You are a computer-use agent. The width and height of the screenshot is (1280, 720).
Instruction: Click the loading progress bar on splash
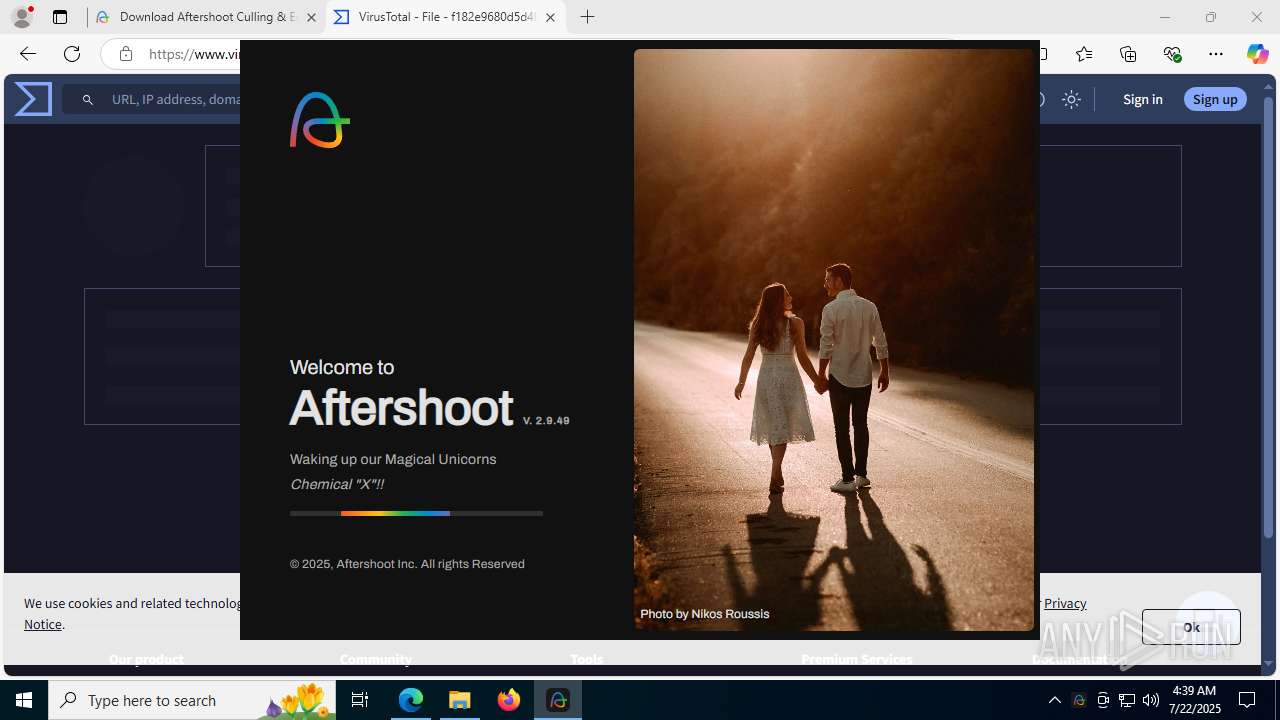[x=416, y=513]
